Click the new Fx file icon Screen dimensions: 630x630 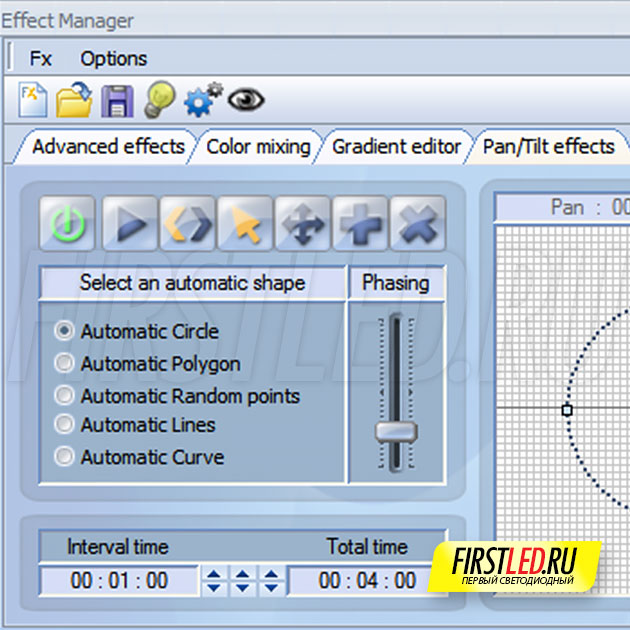(x=33, y=100)
